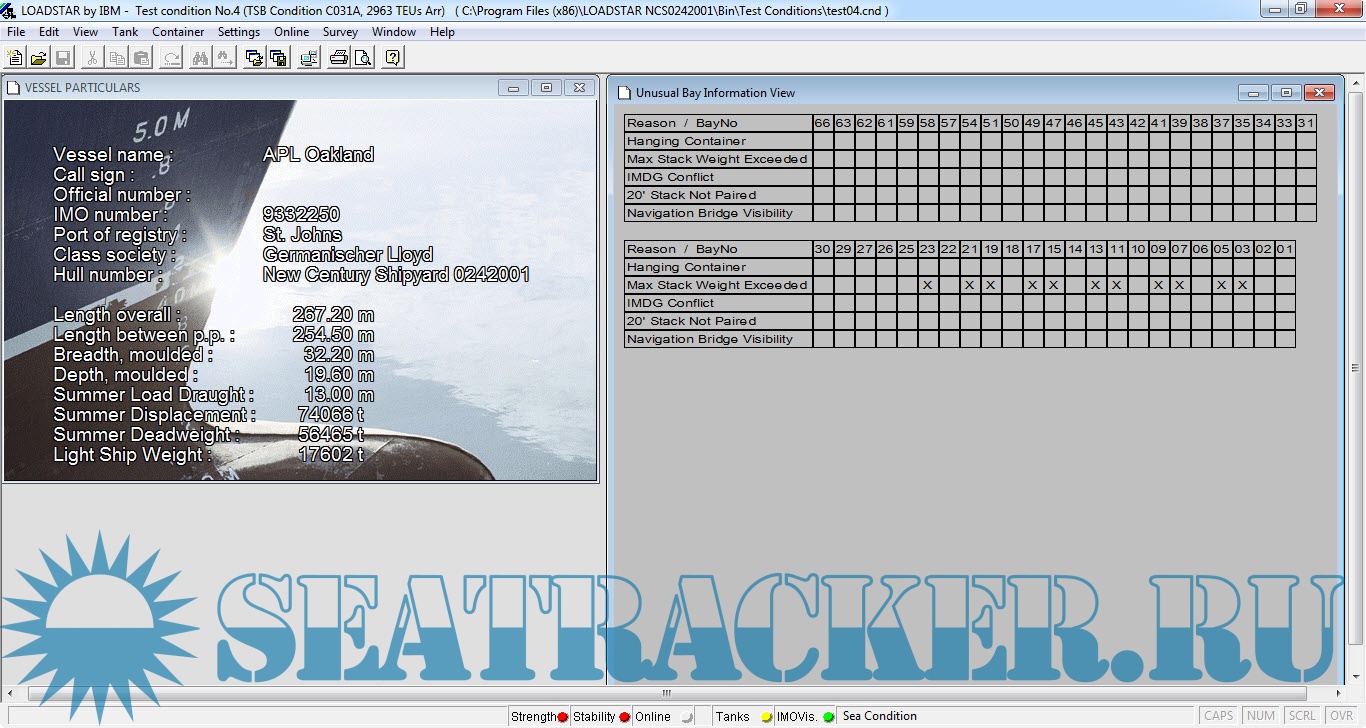
Task: Open the Container menu
Action: (178, 32)
